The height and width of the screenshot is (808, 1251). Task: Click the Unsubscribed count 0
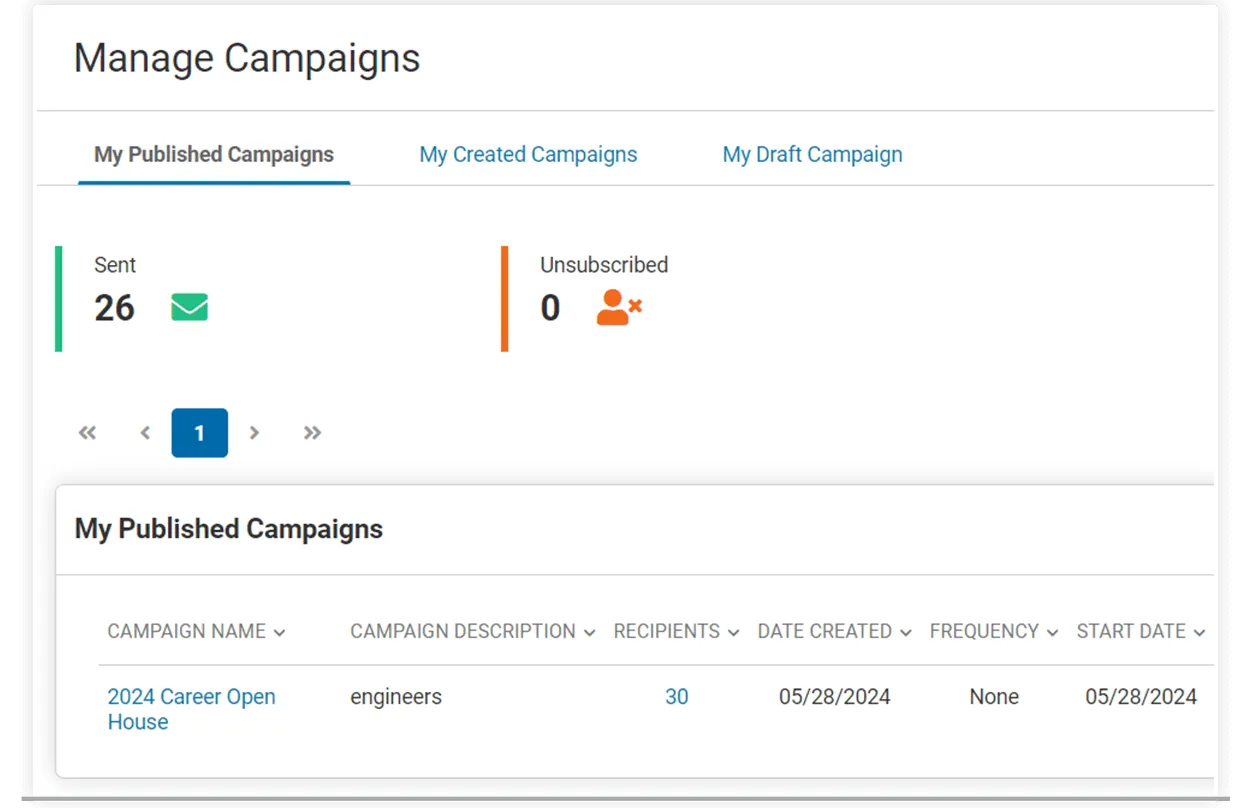(x=550, y=308)
